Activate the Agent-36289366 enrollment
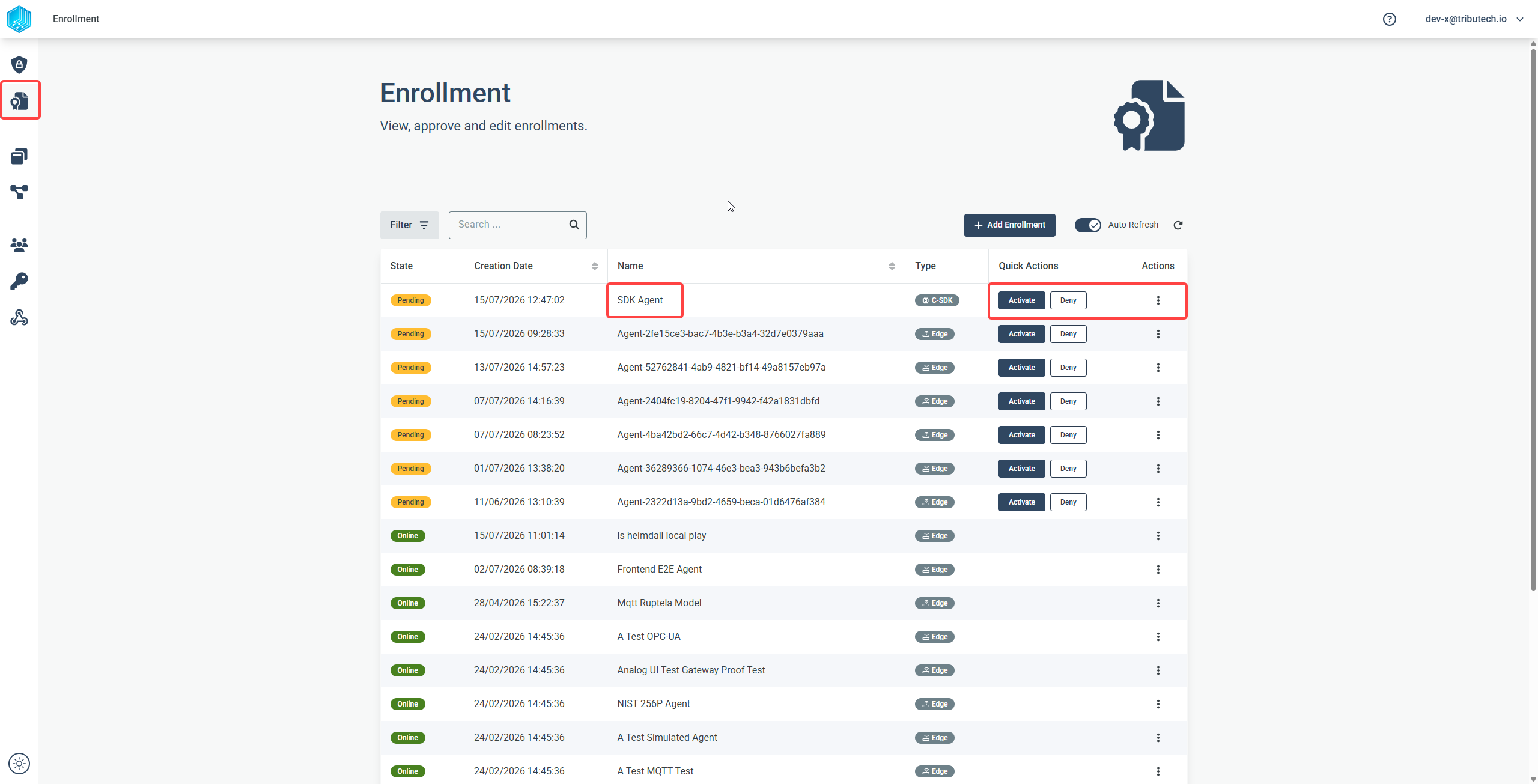This screenshot has width=1538, height=784. point(1021,469)
